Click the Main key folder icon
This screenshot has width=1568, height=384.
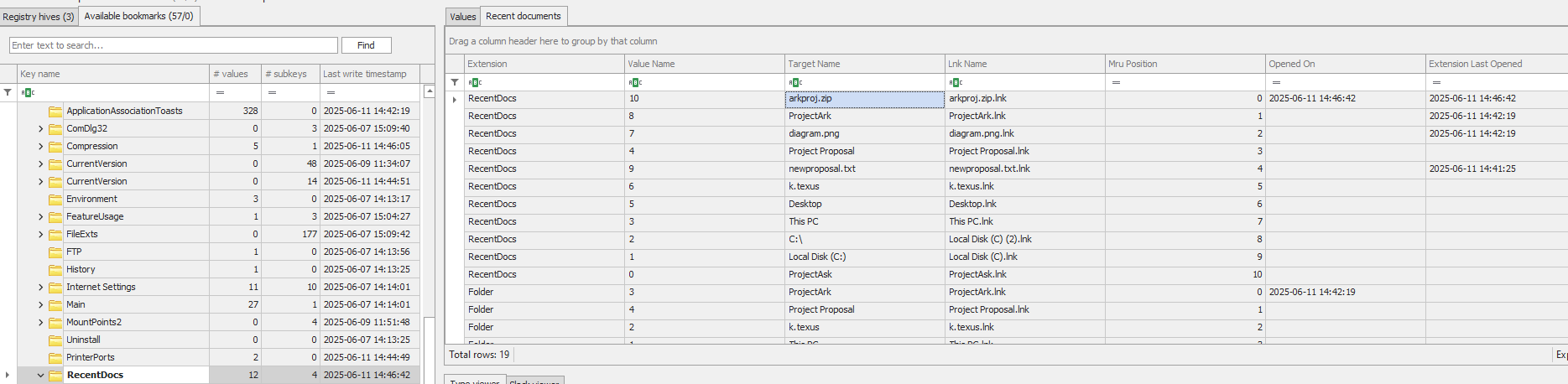click(x=55, y=304)
